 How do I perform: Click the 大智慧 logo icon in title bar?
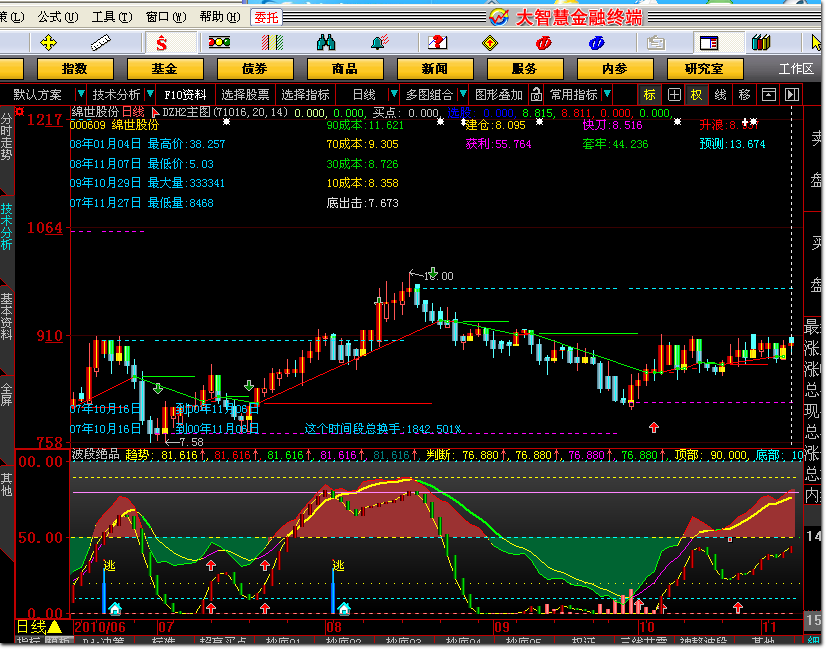point(499,17)
